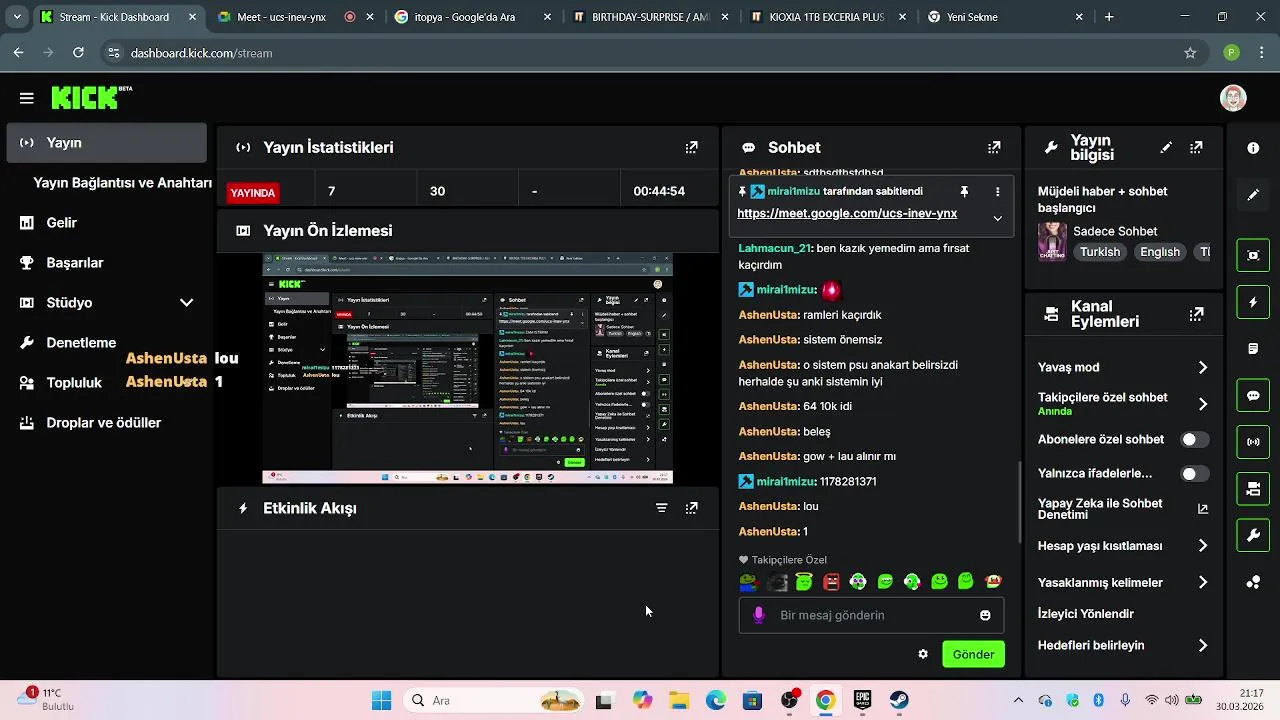Open the browser tab list dropdown
Viewport: 1280px width, 720px height.
pos(17,17)
